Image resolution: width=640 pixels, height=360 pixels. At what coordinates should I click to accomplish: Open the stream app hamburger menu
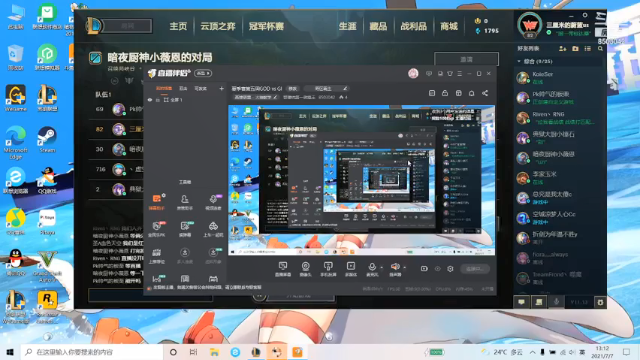pos(460,73)
